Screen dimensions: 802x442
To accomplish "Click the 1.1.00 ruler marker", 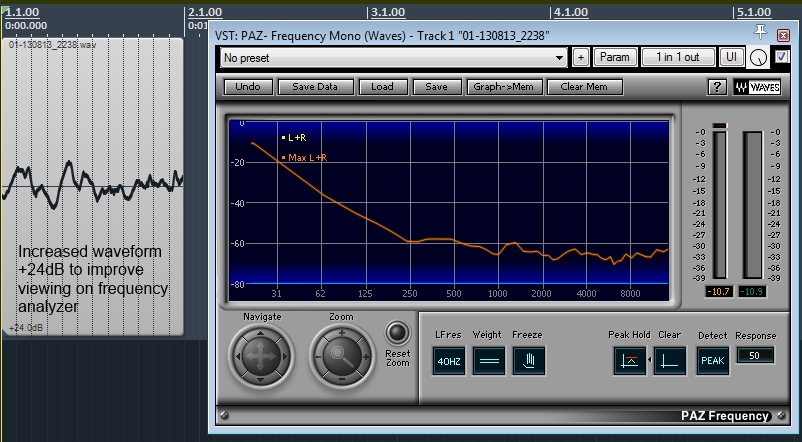I will [x=21, y=12].
